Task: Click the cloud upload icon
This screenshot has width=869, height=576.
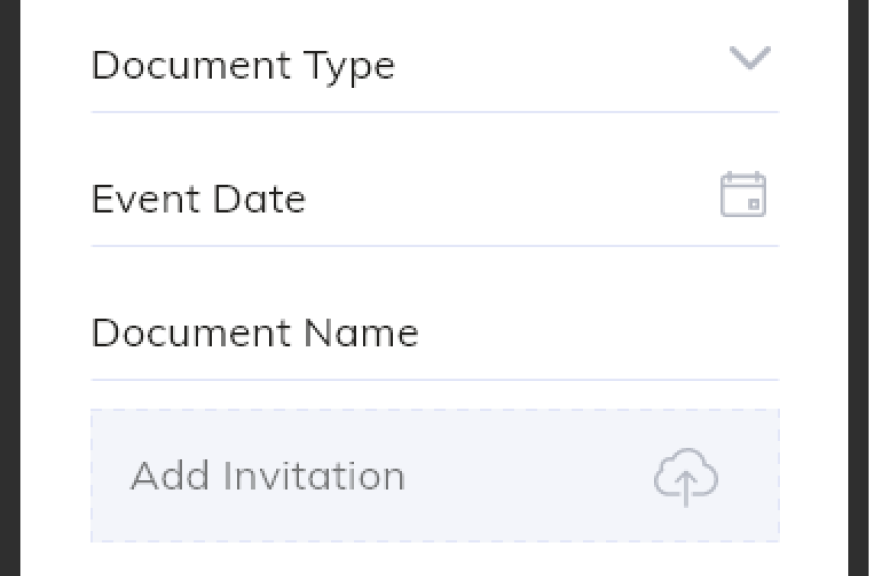Action: [686, 477]
